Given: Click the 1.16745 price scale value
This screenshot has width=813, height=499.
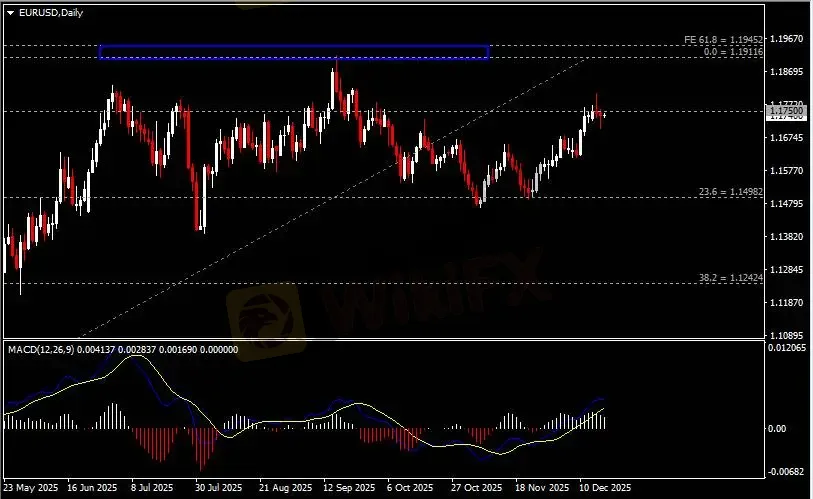Looking at the screenshot, I should (x=787, y=137).
